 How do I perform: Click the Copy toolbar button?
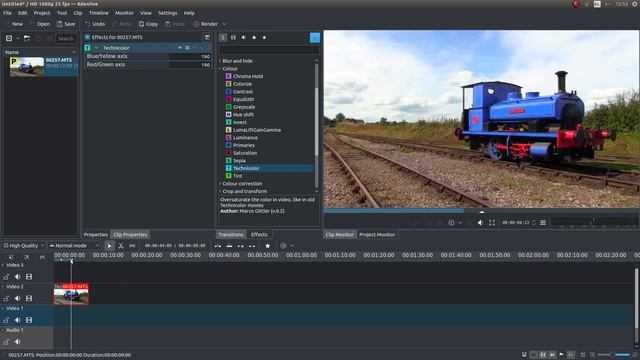coord(148,24)
